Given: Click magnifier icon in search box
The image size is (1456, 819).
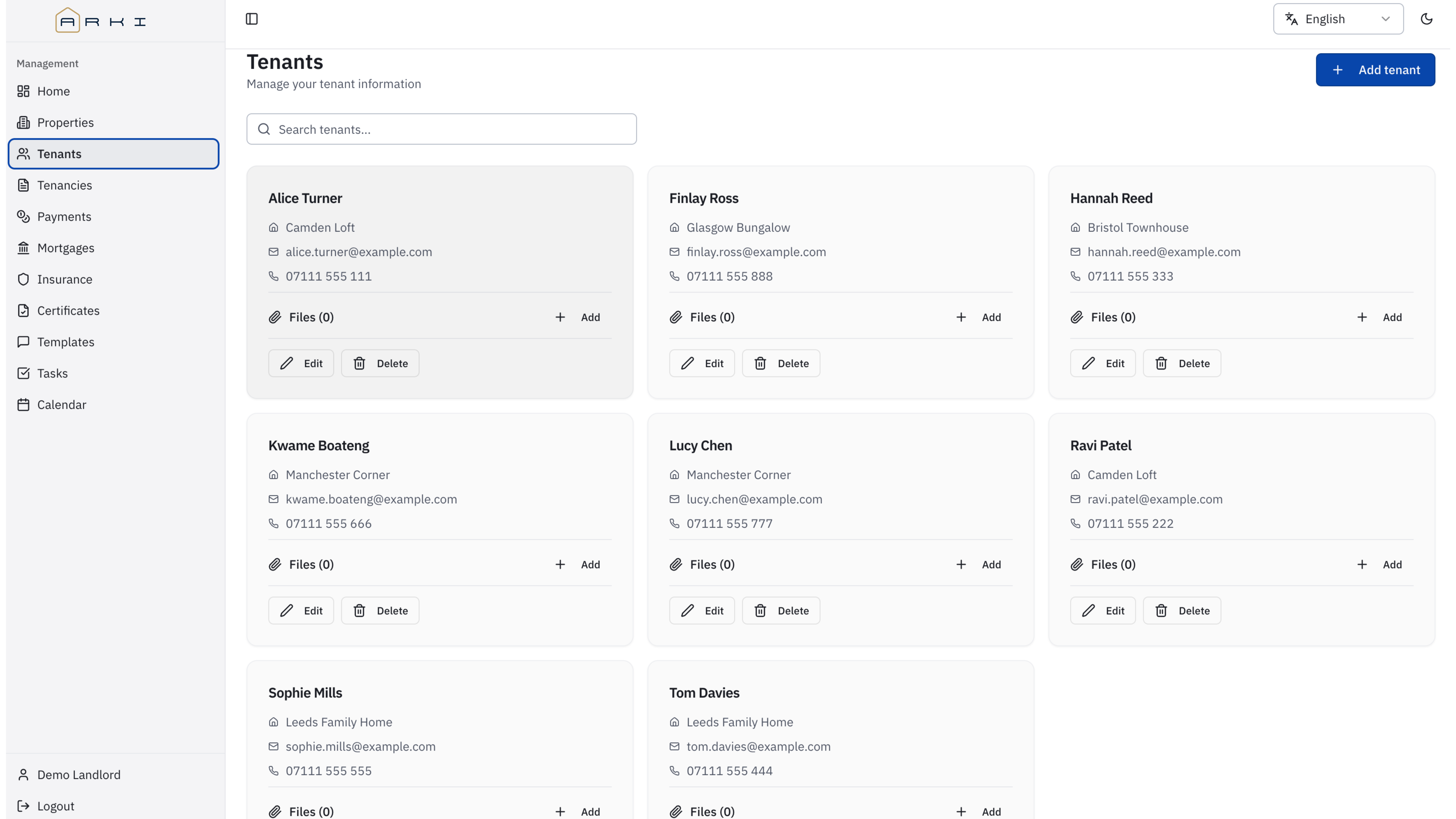Looking at the screenshot, I should click(x=264, y=129).
